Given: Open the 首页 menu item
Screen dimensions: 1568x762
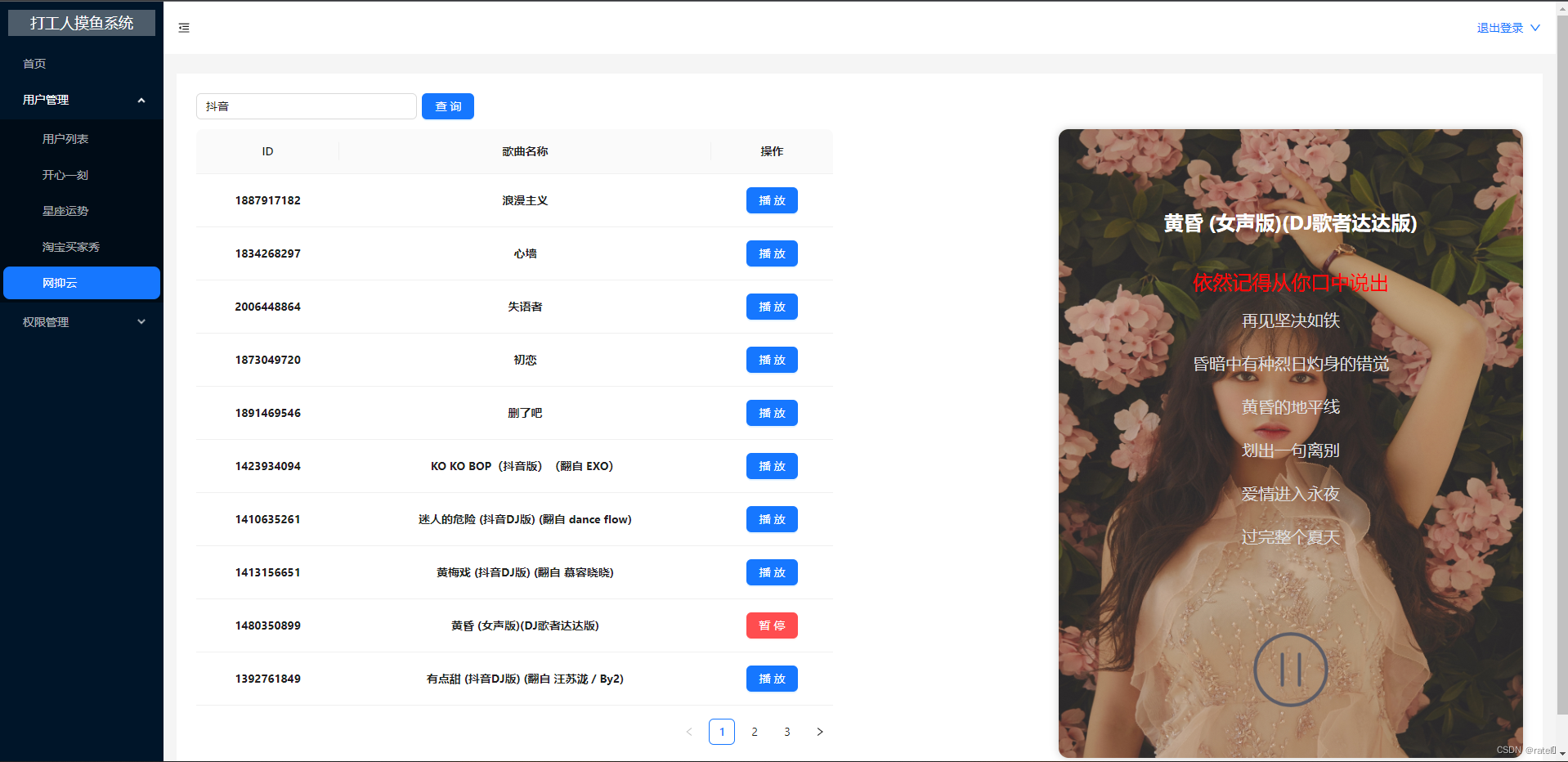Looking at the screenshot, I should [x=34, y=63].
